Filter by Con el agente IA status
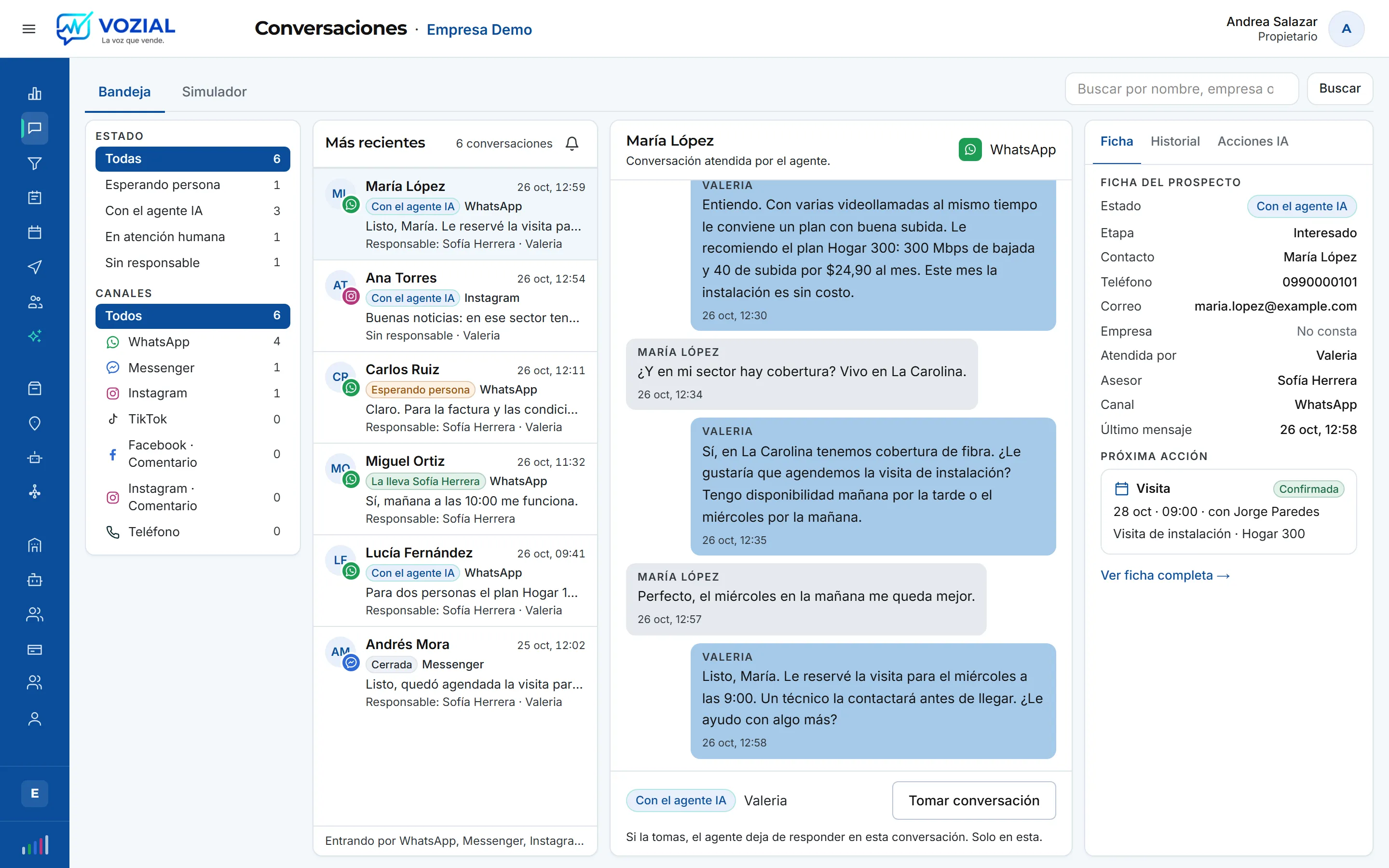The height and width of the screenshot is (868, 1389). click(192, 211)
